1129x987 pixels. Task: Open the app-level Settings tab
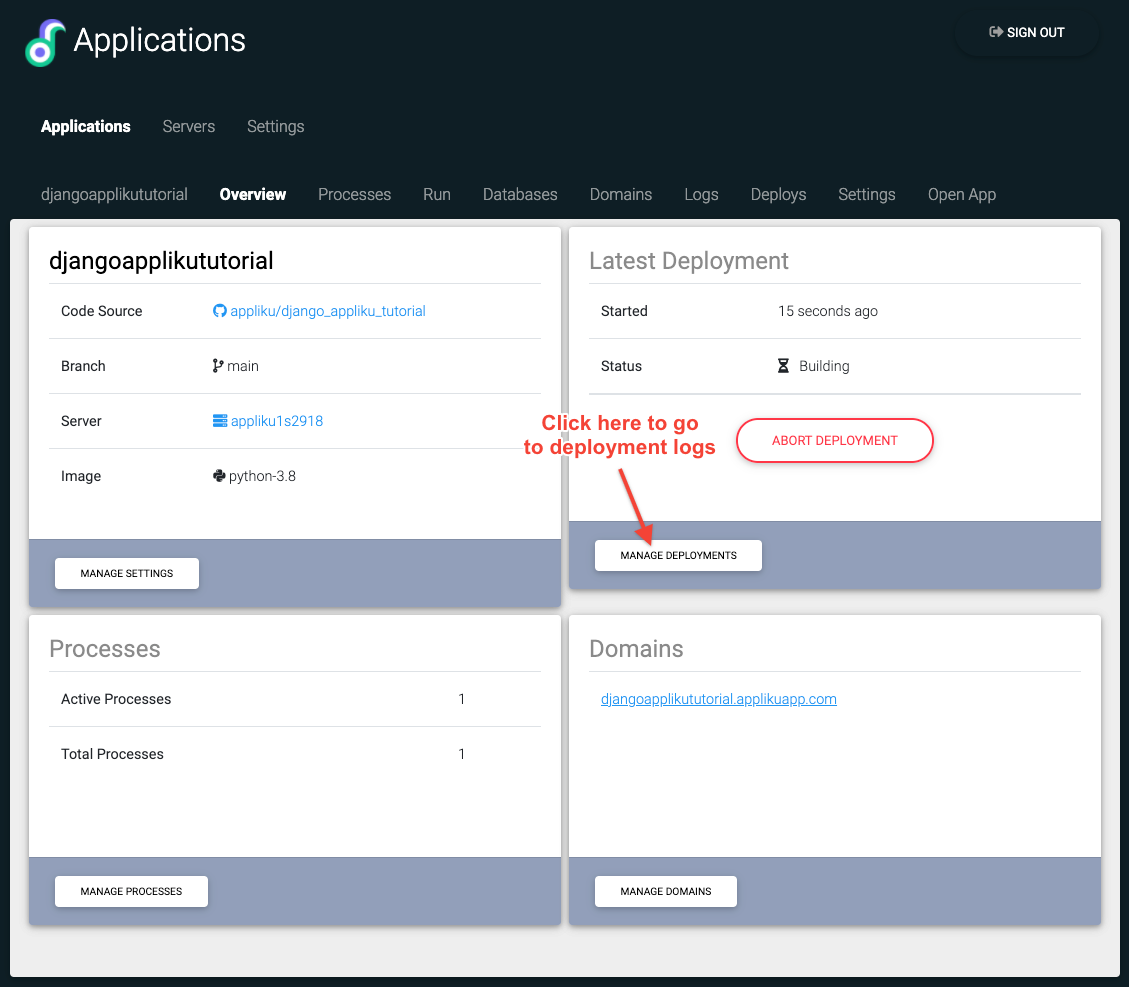[867, 194]
